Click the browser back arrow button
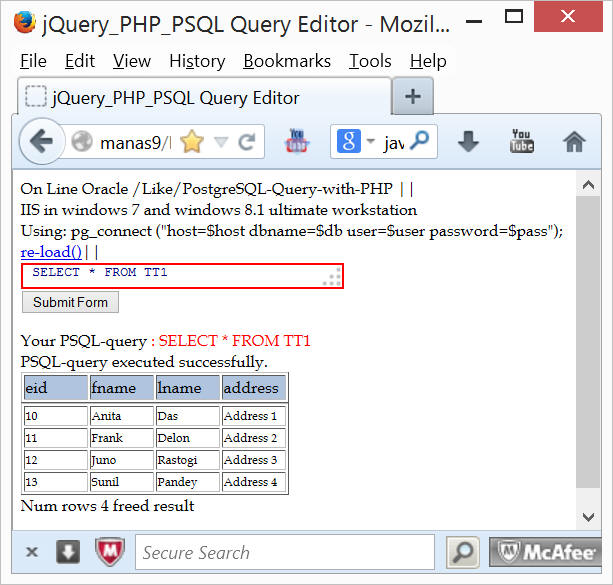This screenshot has height=585, width=613. [41, 142]
